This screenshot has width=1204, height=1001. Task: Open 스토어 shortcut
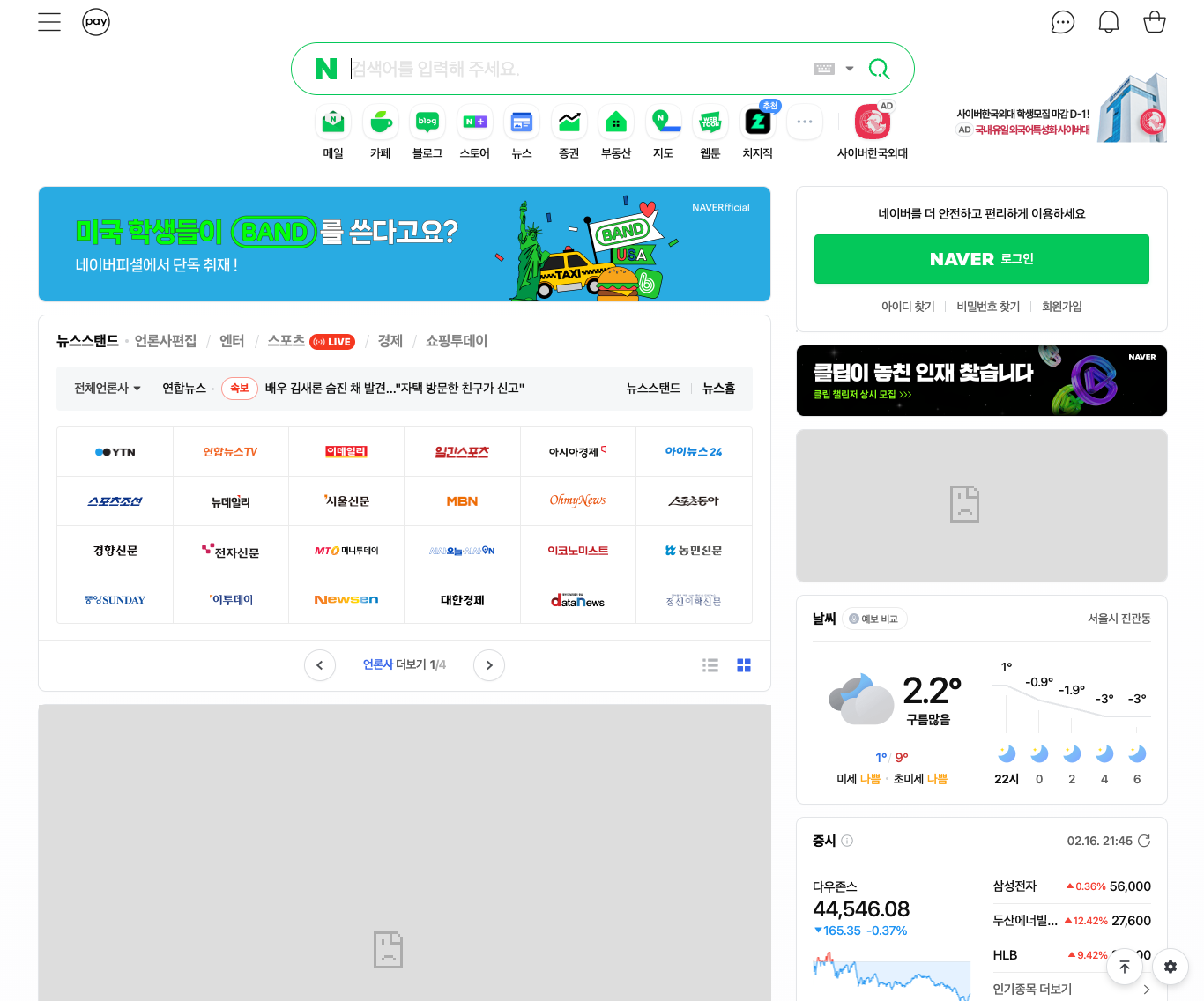(475, 133)
